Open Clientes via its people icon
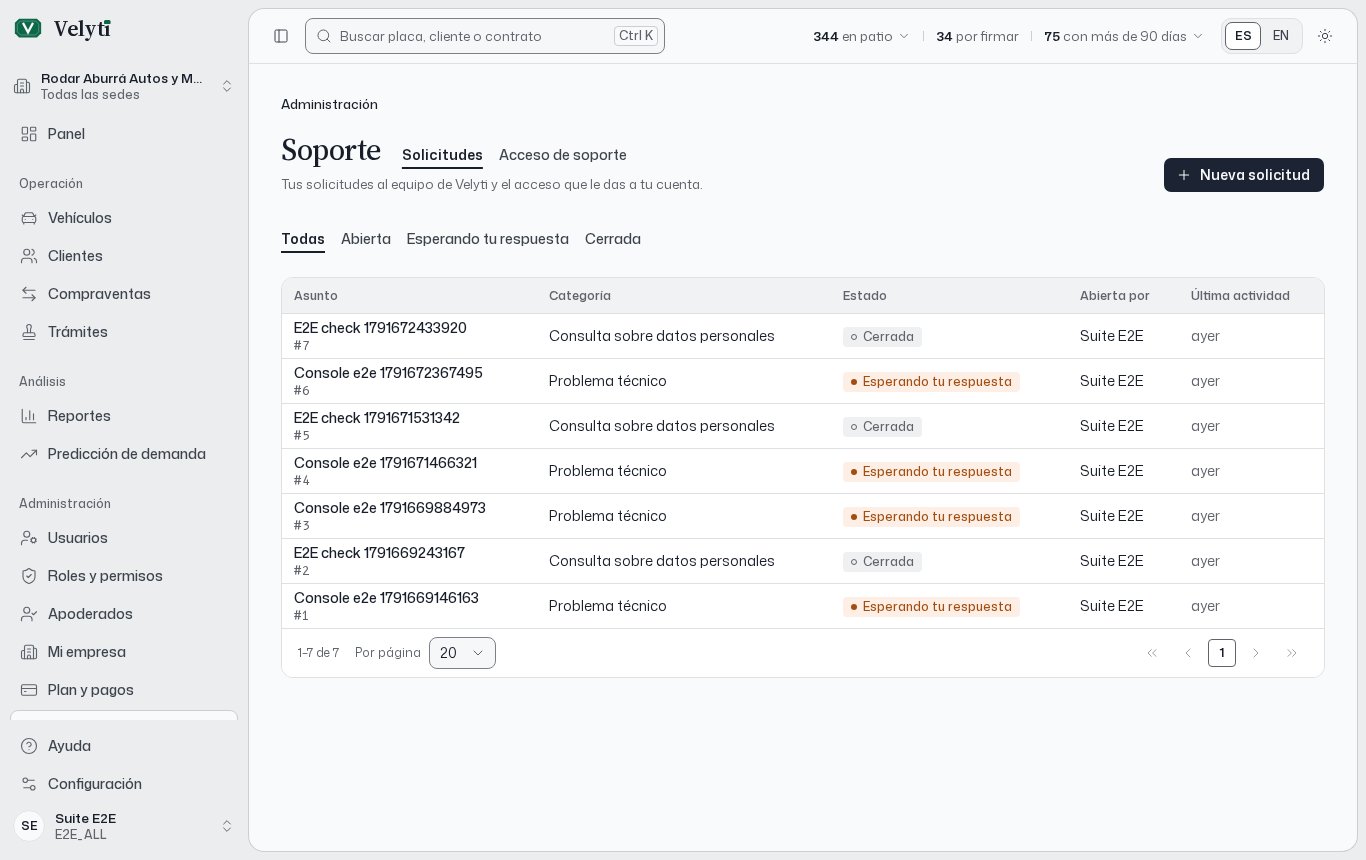This screenshot has height=860, width=1366. (x=29, y=256)
